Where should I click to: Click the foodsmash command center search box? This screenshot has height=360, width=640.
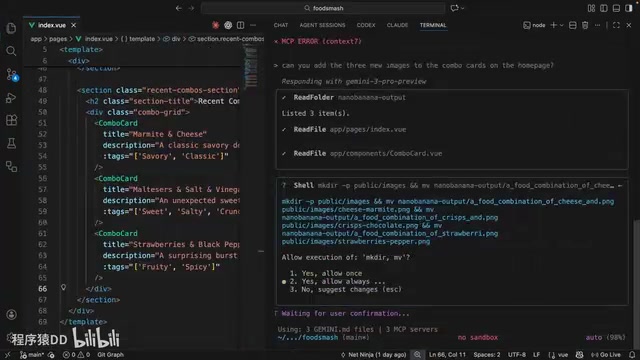tap(323, 8)
